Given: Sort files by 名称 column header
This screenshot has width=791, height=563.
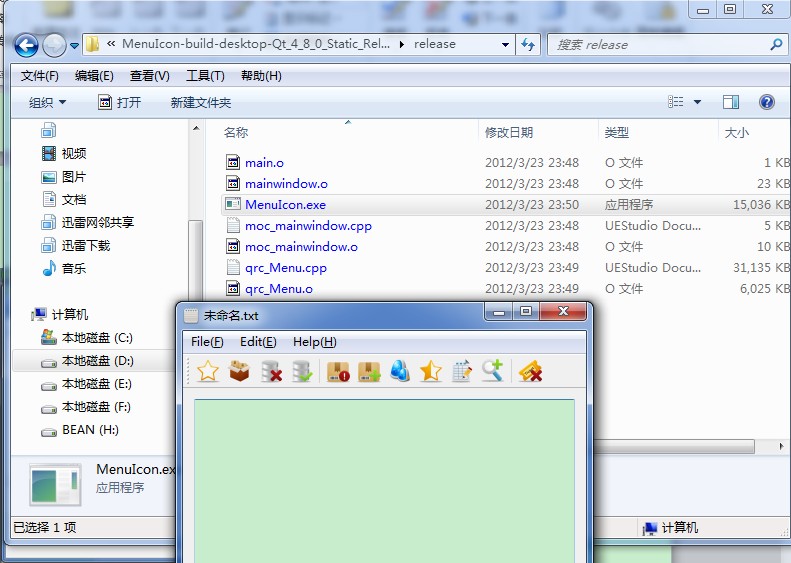Looking at the screenshot, I should (236, 132).
